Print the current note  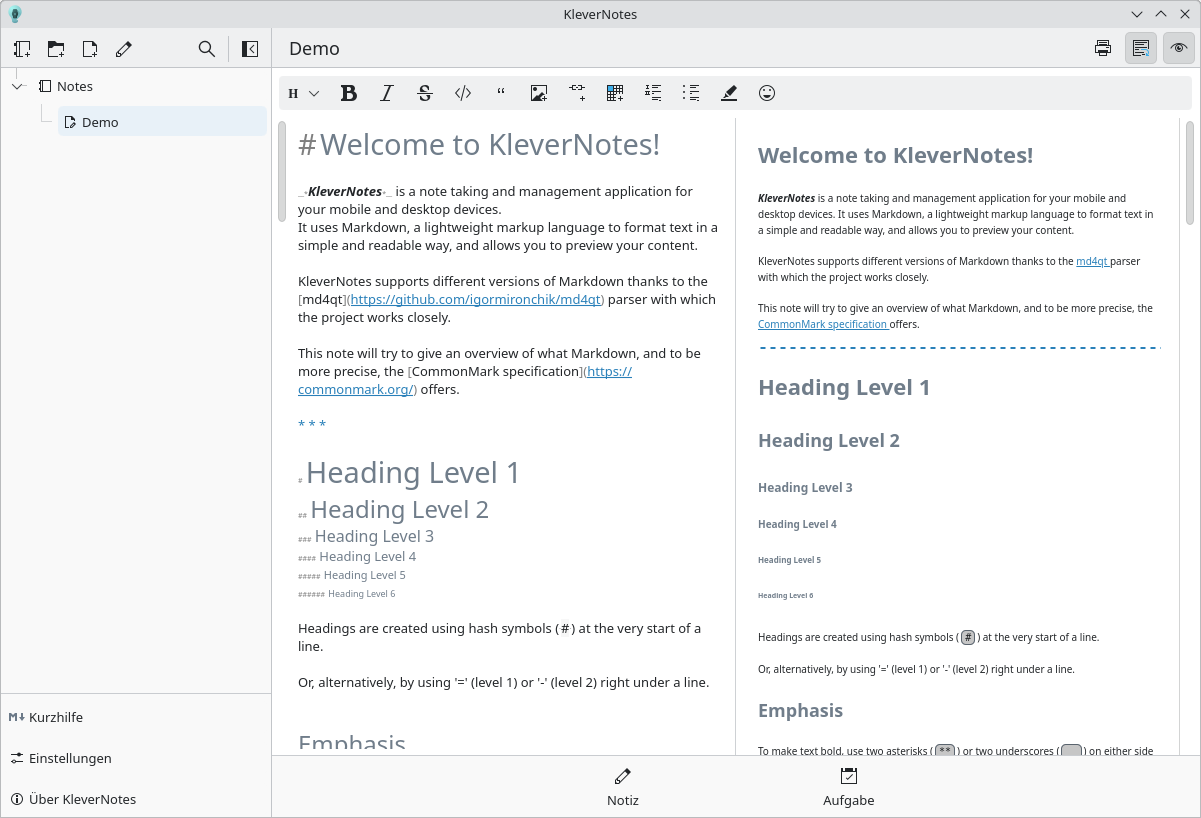click(x=1102, y=47)
